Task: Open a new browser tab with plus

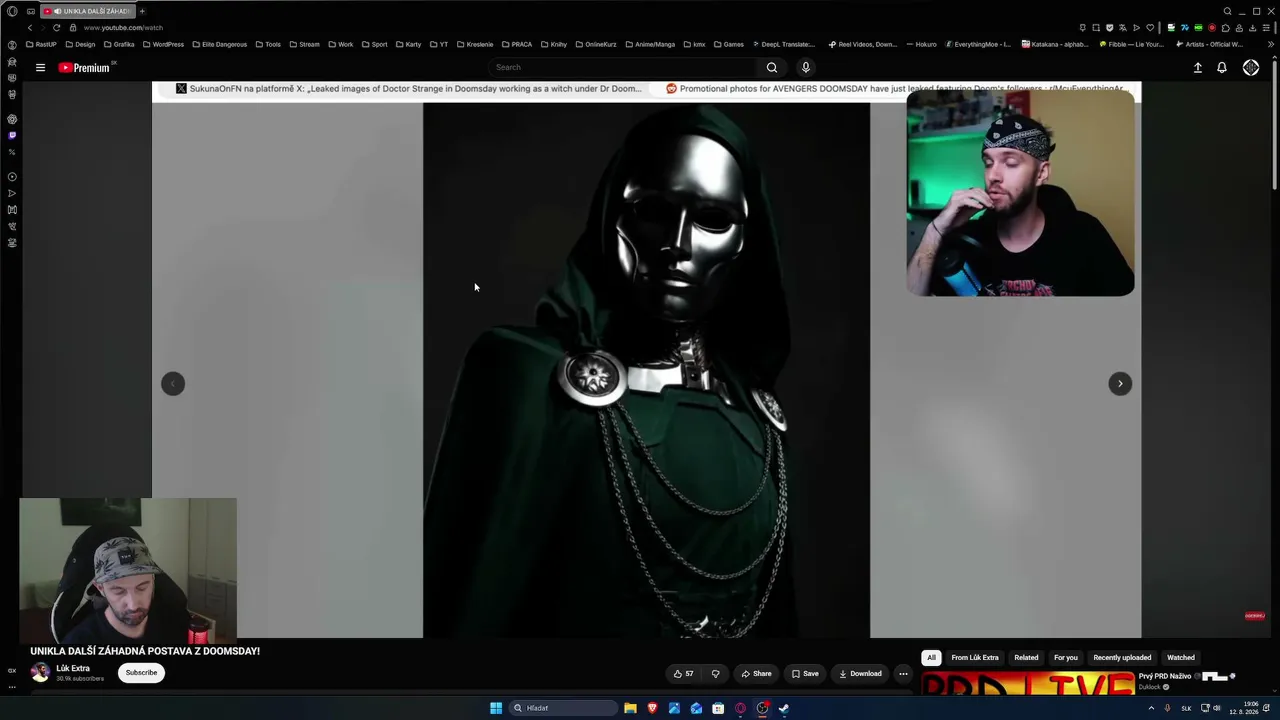Action: (142, 11)
